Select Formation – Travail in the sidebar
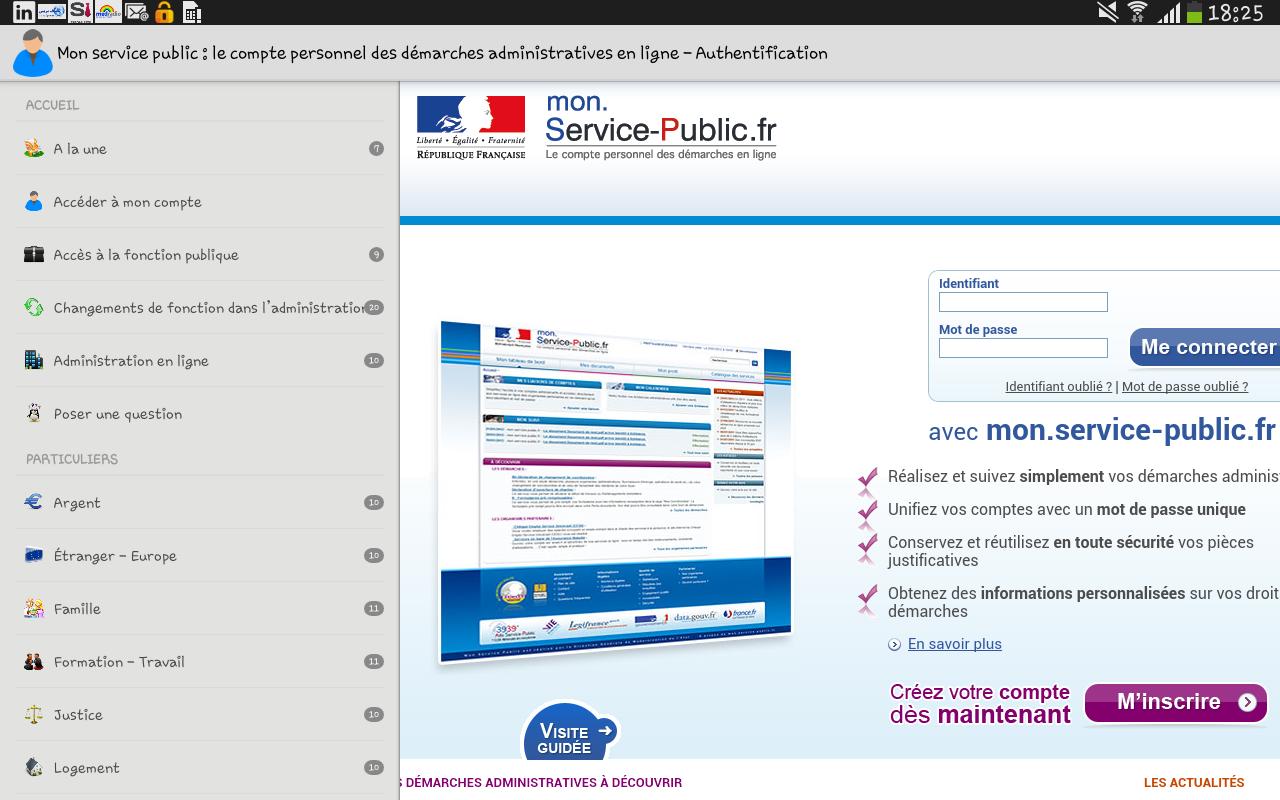Screen dimensions: 1280x800 point(120,661)
